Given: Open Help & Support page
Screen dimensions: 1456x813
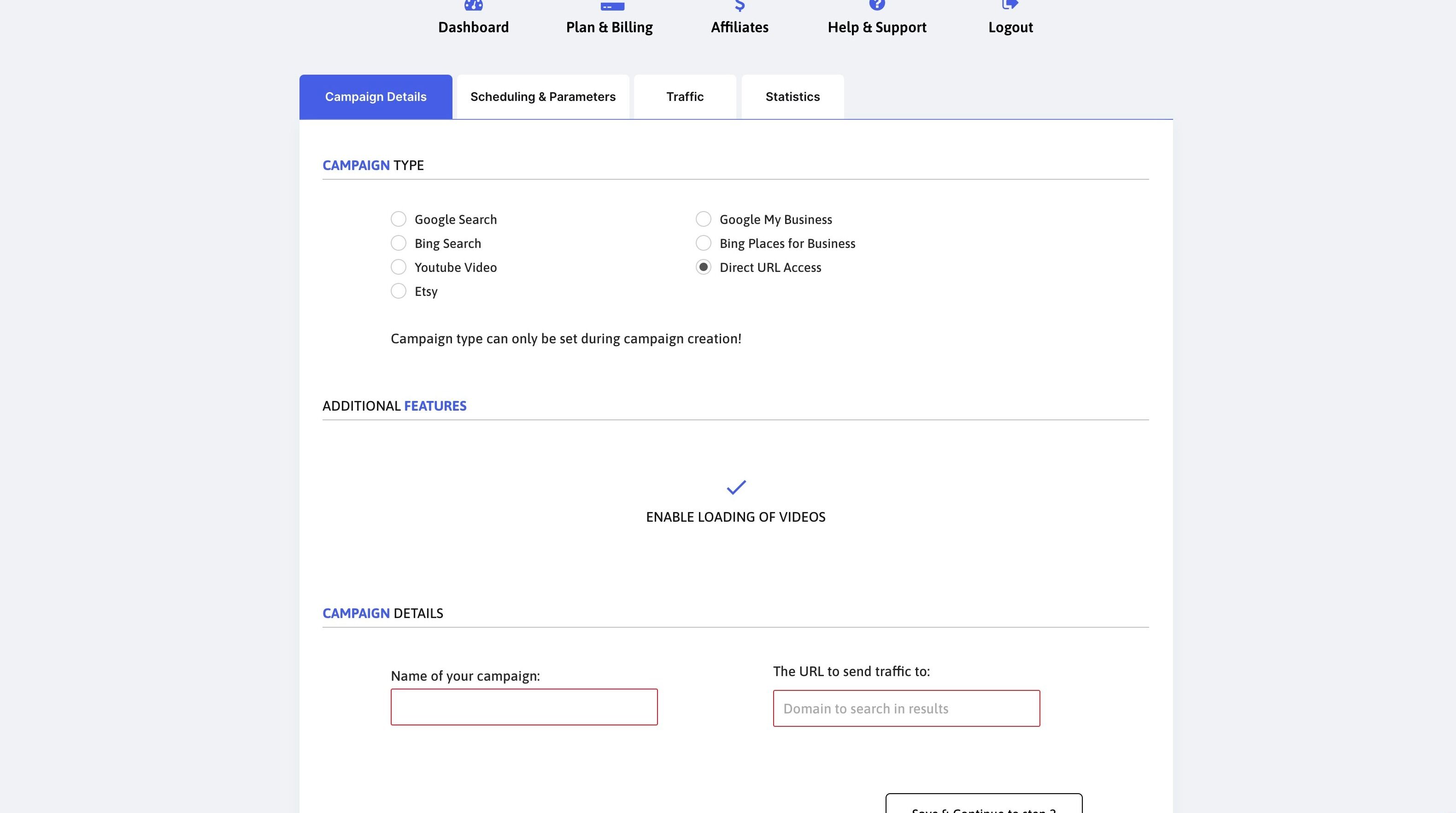Looking at the screenshot, I should coord(877,18).
